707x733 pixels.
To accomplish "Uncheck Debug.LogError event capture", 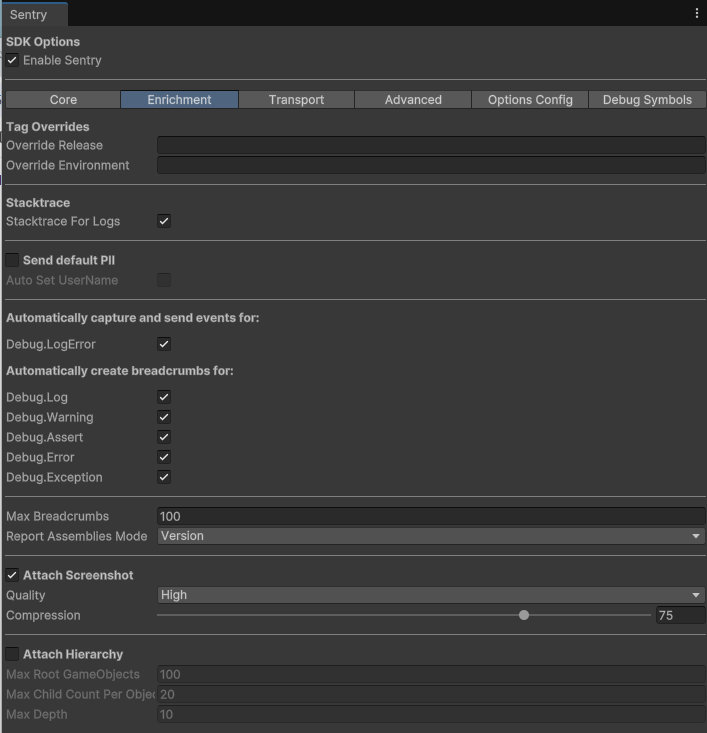I will [164, 344].
